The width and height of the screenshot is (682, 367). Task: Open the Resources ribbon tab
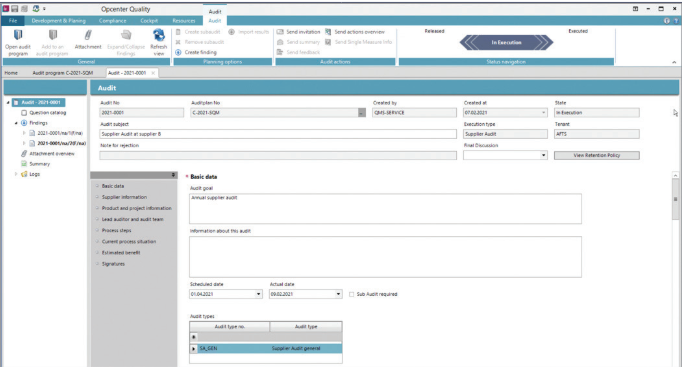tap(184, 21)
